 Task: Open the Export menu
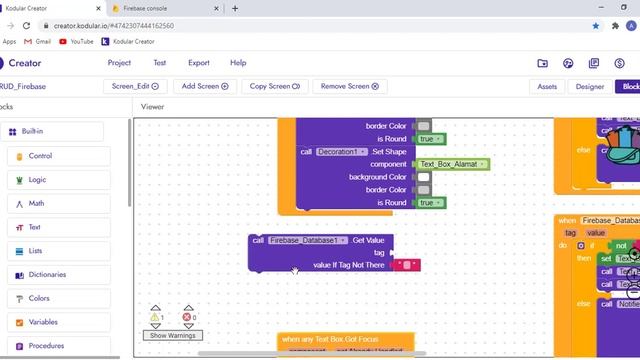point(199,63)
